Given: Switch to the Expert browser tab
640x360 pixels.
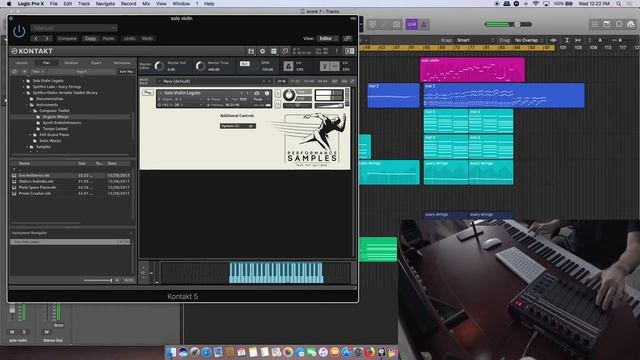Looking at the screenshot, I should point(96,63).
